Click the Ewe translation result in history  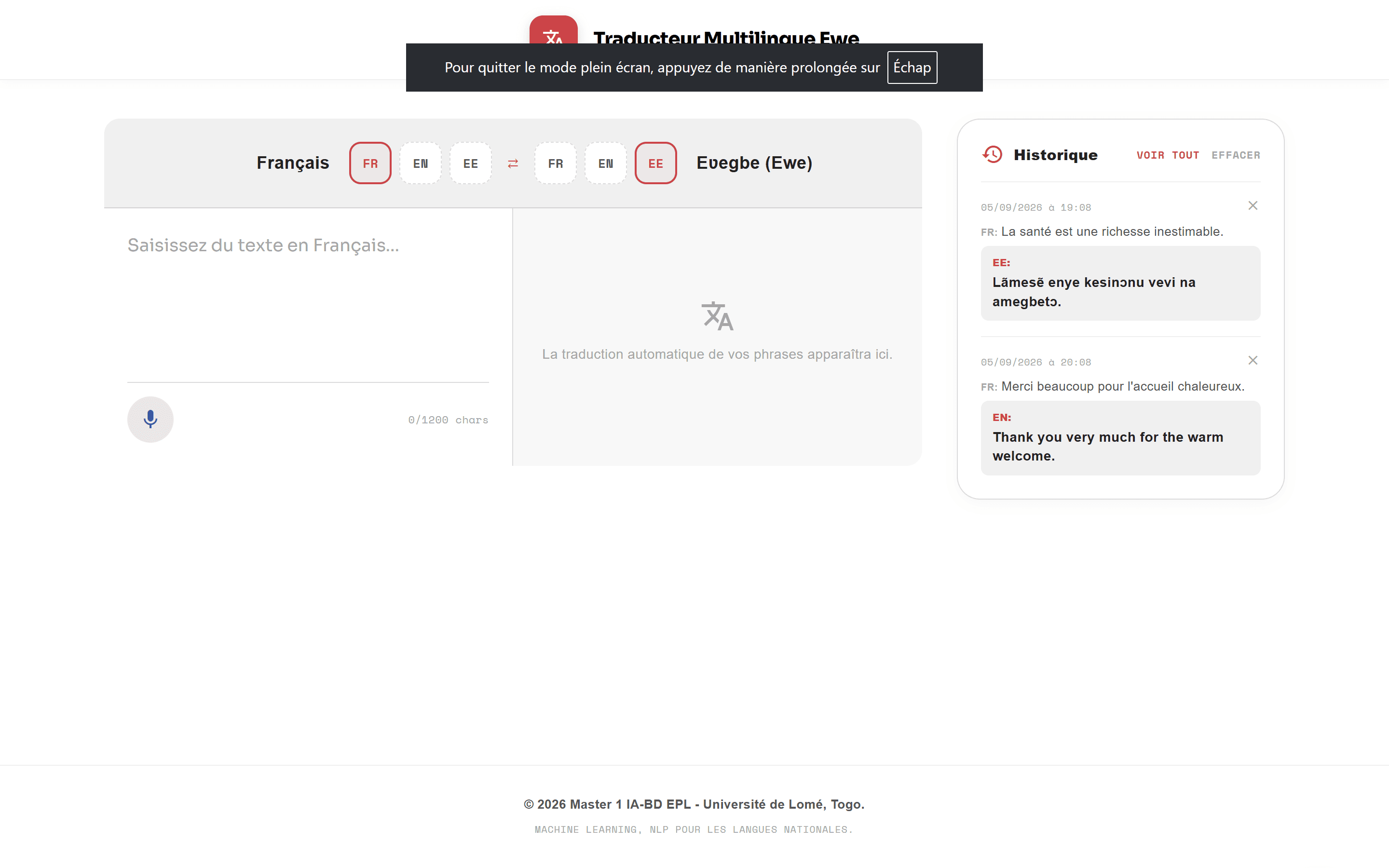tap(1120, 283)
